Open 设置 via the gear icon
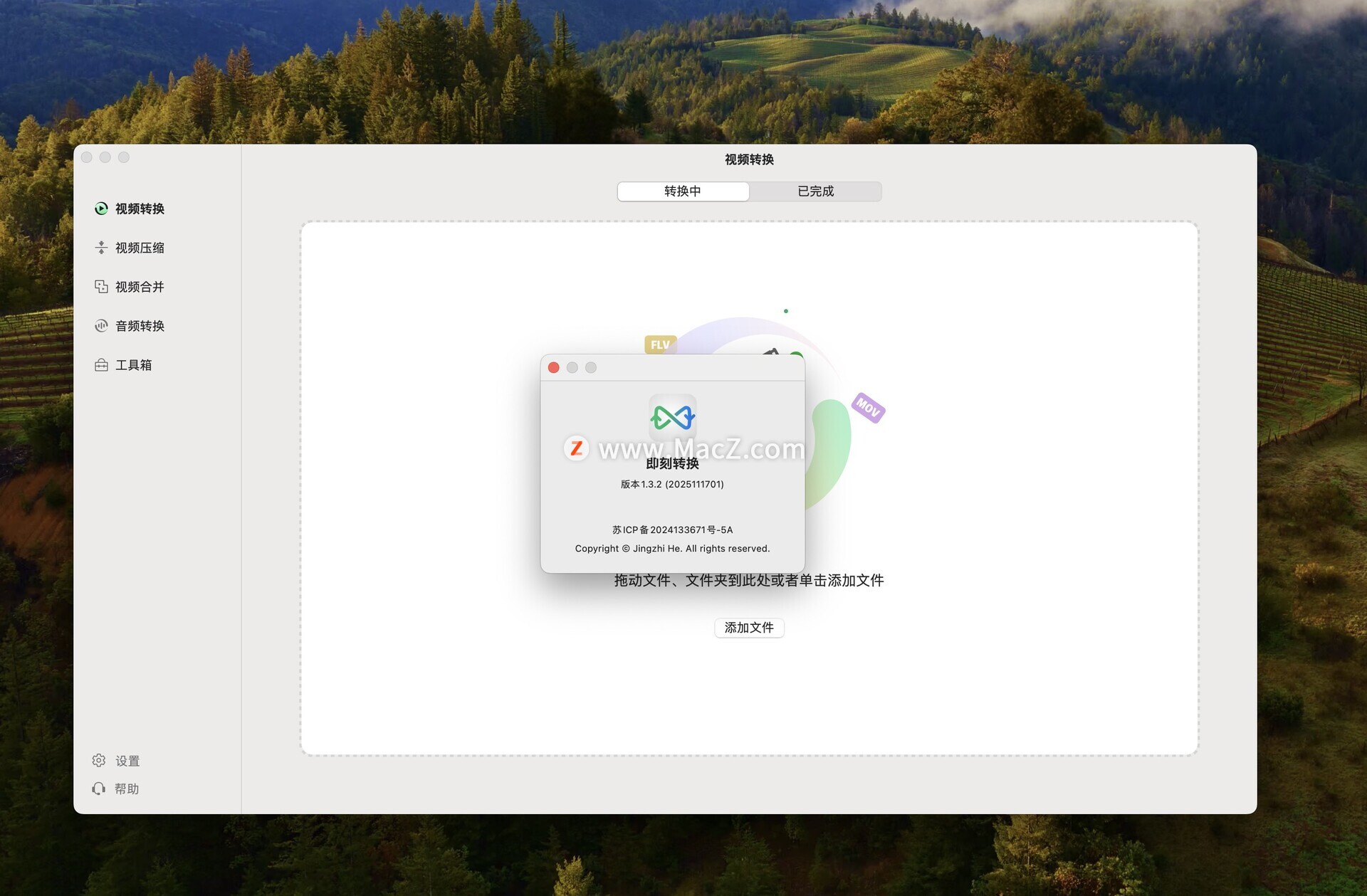 [99, 761]
